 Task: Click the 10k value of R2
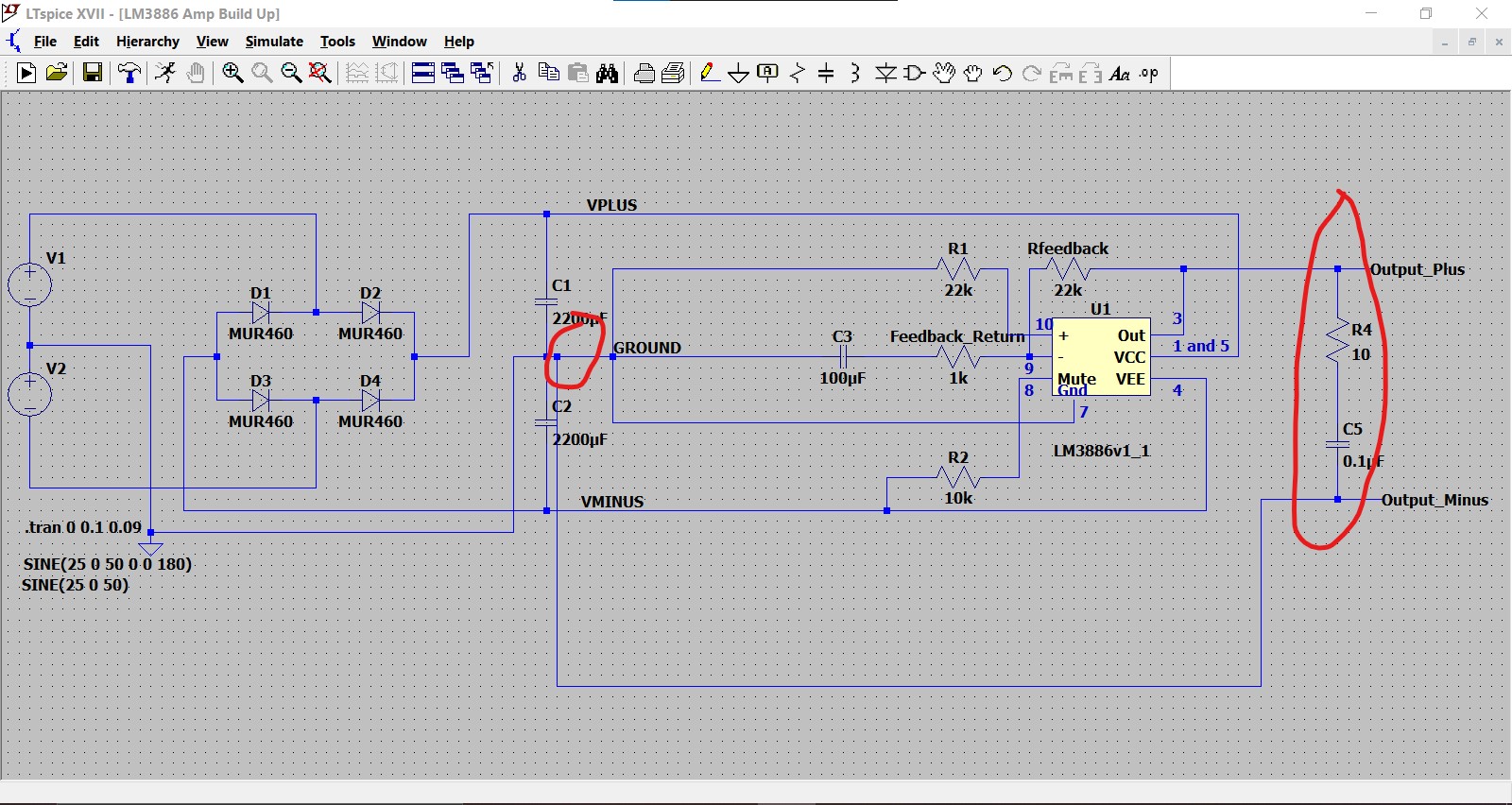(x=958, y=498)
